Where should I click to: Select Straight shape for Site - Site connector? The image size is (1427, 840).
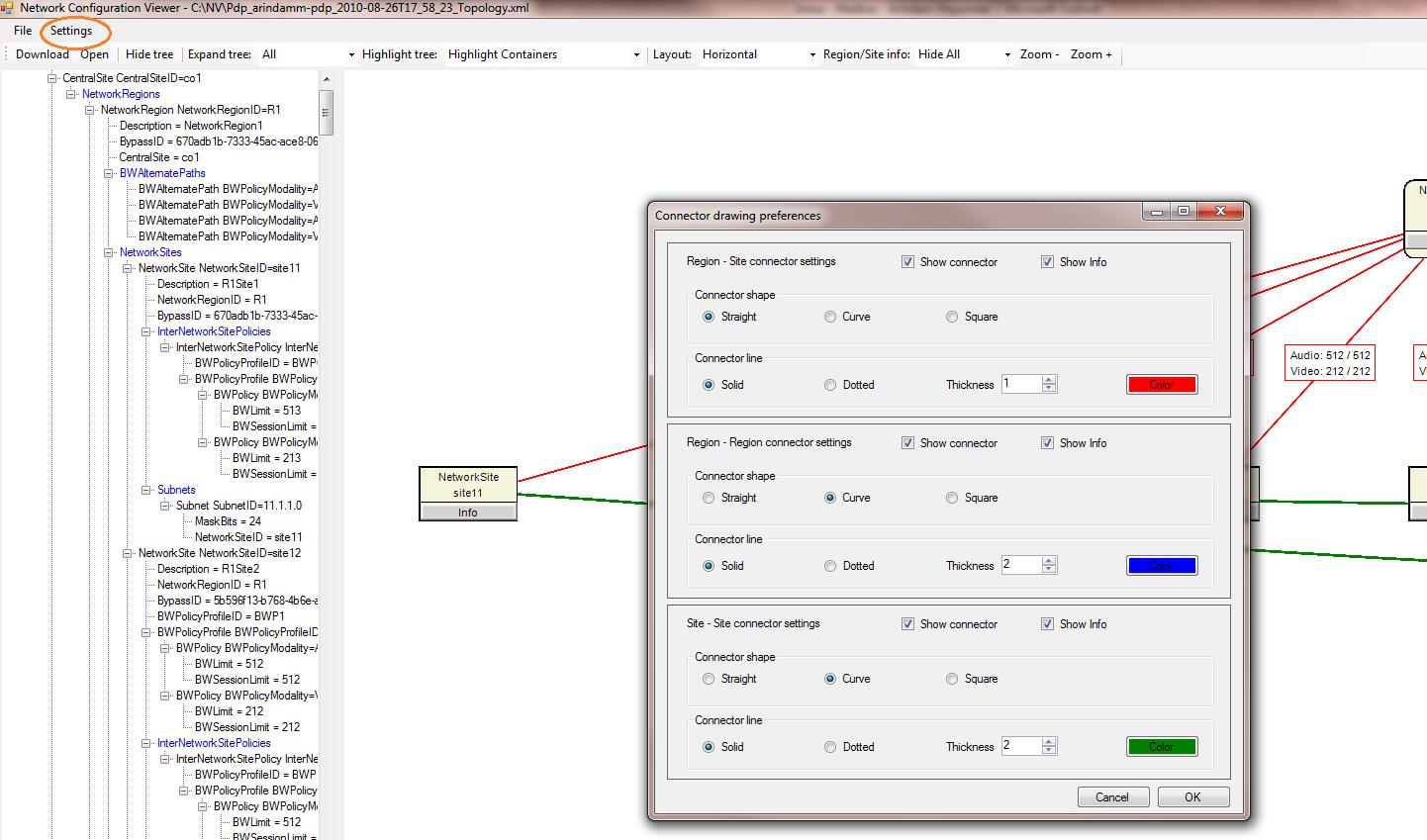709,679
